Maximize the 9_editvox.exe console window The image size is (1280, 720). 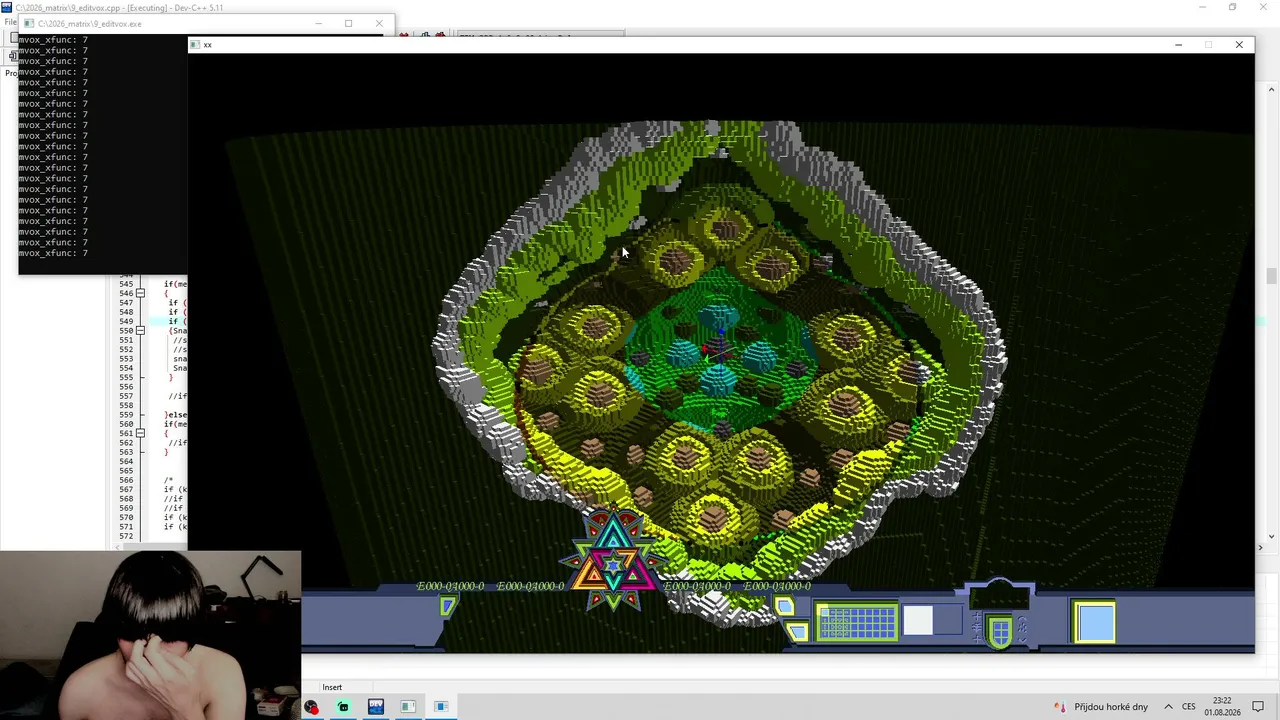(x=348, y=23)
